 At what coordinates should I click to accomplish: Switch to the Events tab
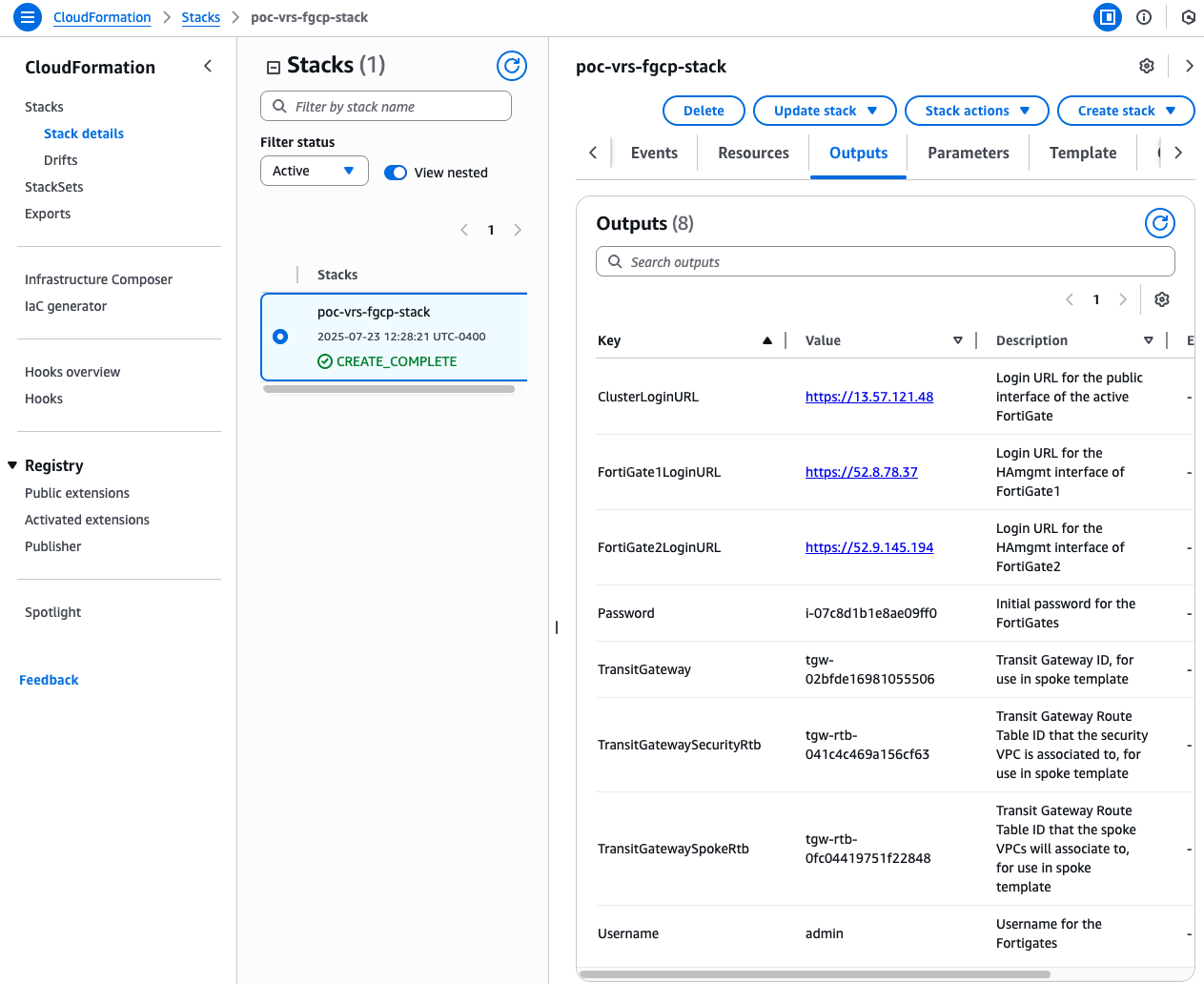pyautogui.click(x=654, y=153)
